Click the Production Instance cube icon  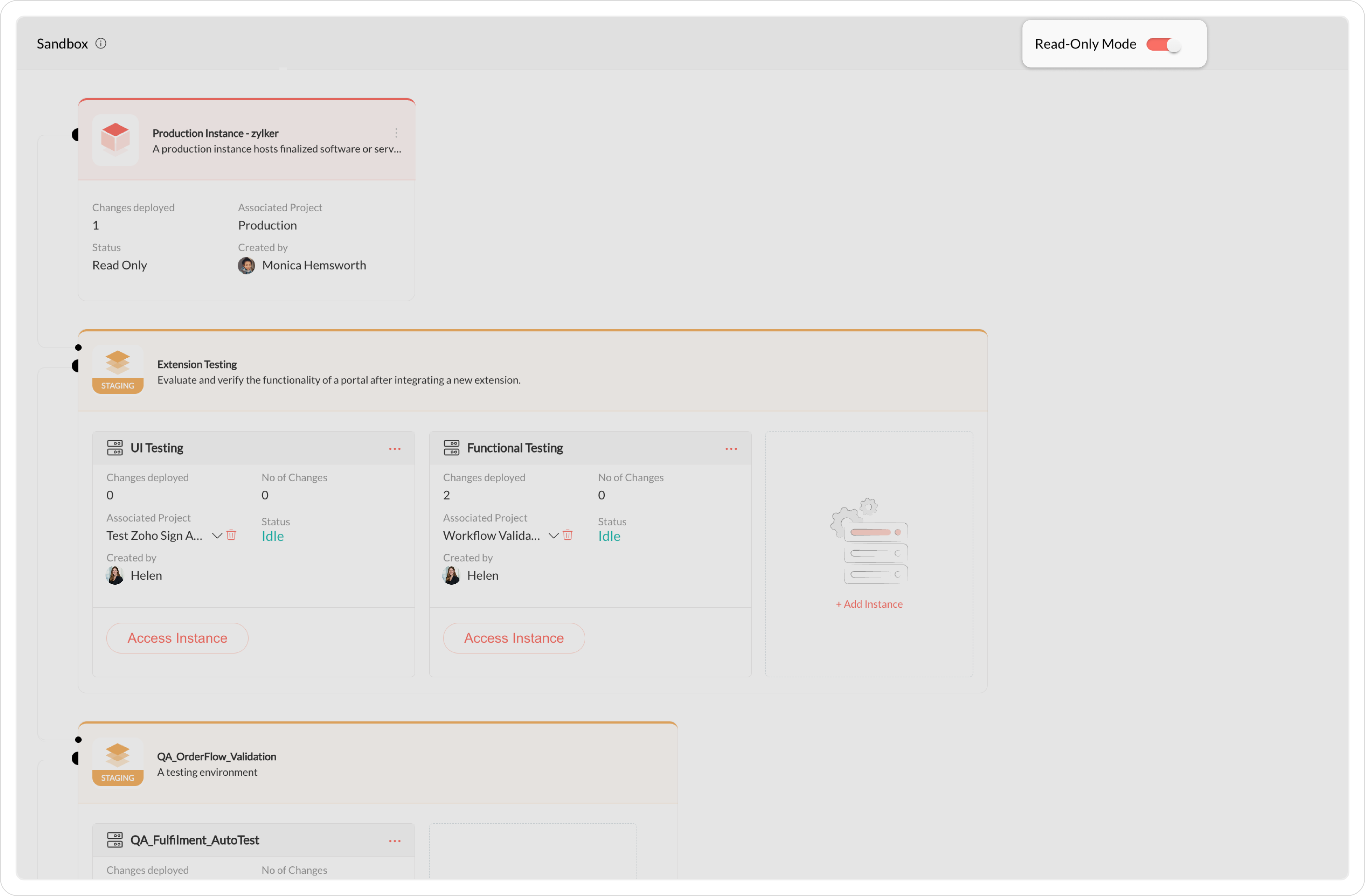[x=115, y=139]
